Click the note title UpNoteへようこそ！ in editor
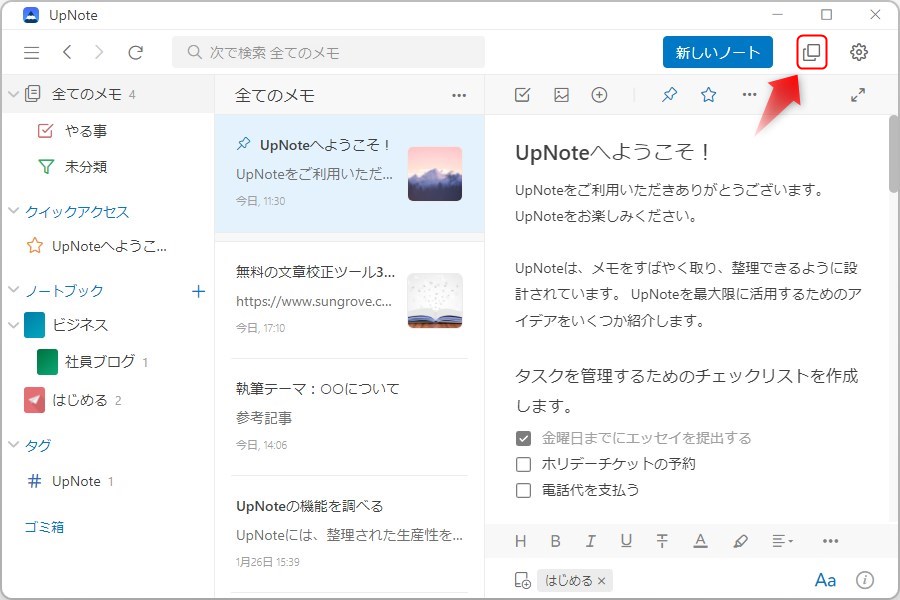Viewport: 900px width, 600px height. (x=612, y=153)
